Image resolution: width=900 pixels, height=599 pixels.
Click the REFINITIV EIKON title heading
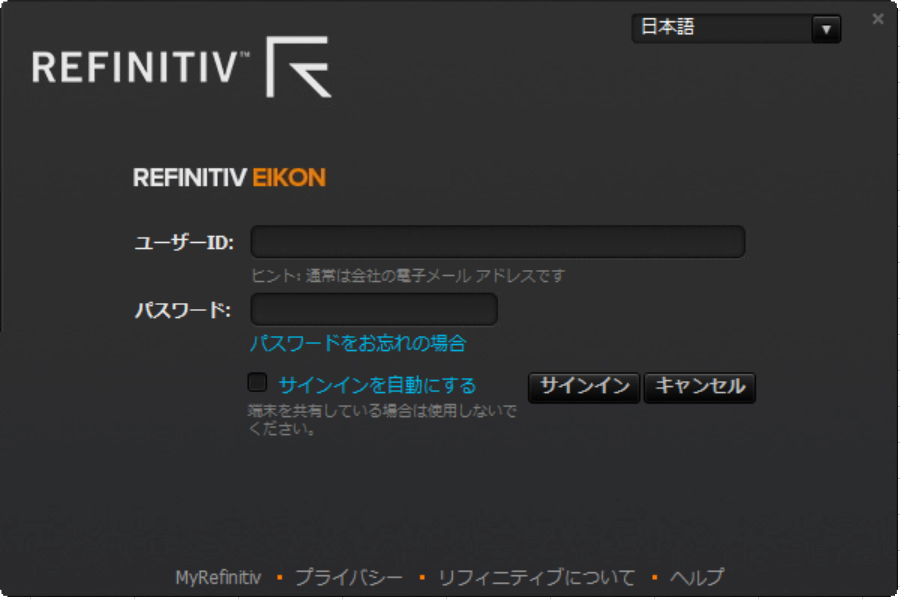point(230,177)
